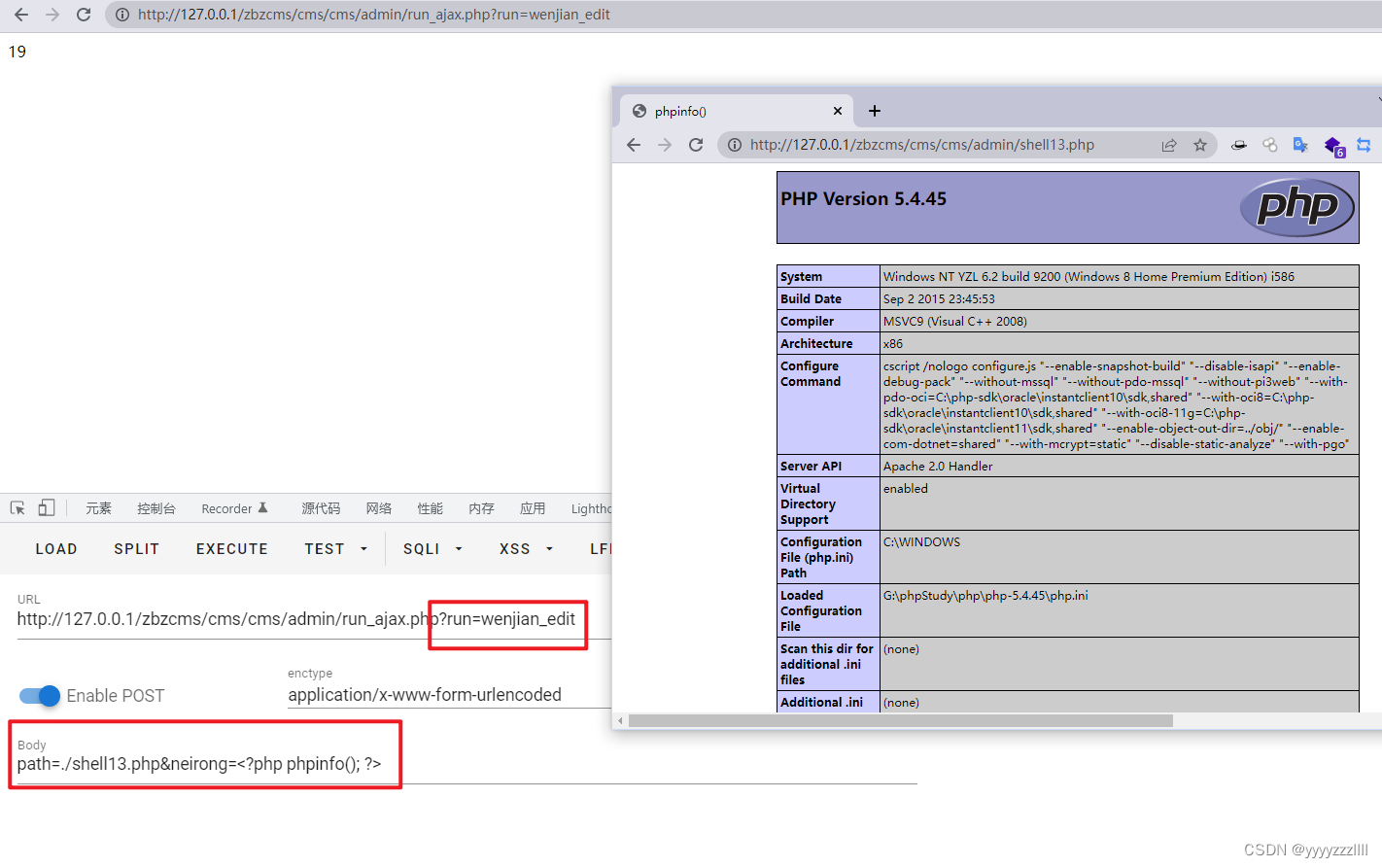Toggle the Enable POST switch

coord(40,696)
